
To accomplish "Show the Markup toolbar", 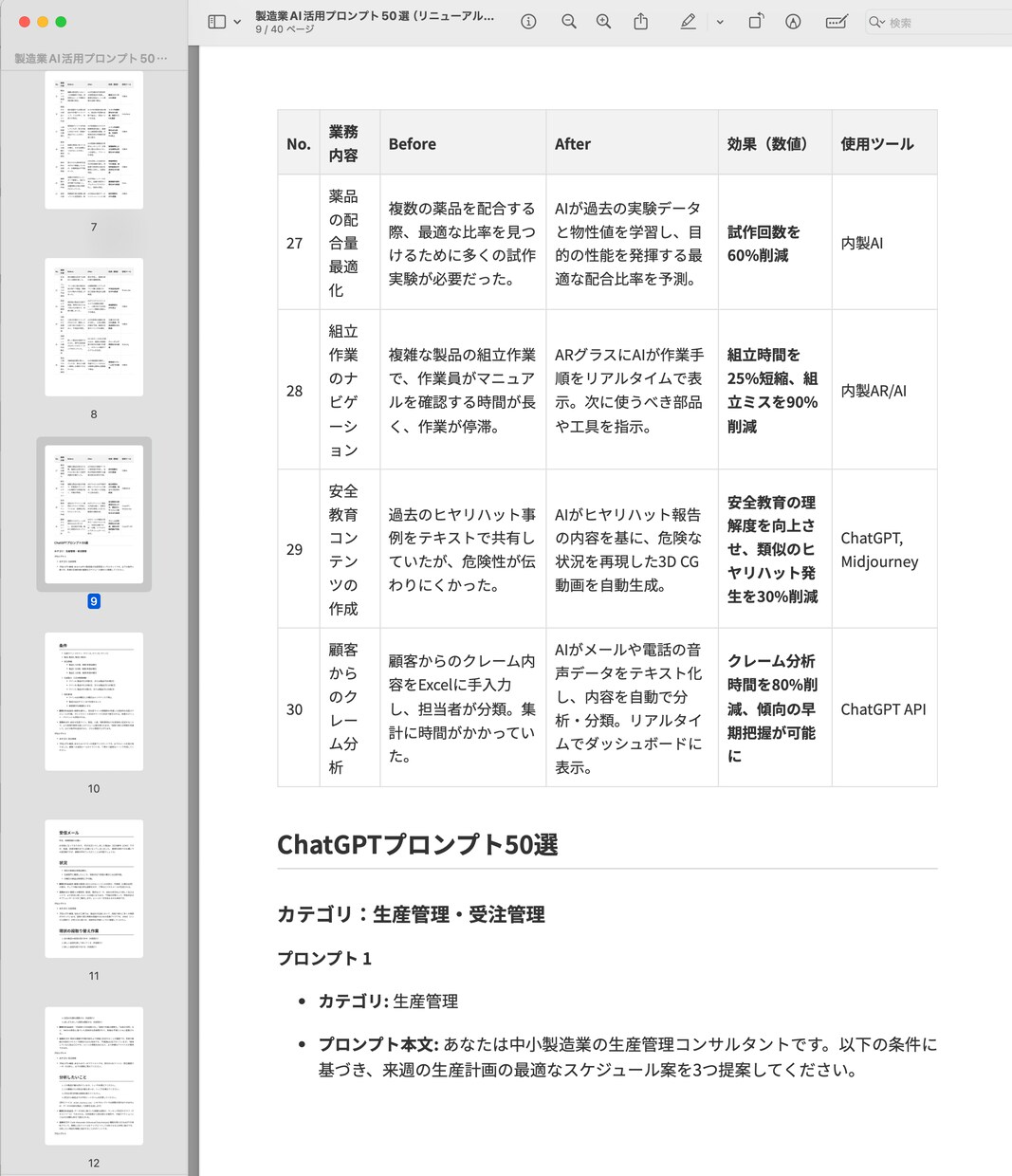I will tap(793, 22).
